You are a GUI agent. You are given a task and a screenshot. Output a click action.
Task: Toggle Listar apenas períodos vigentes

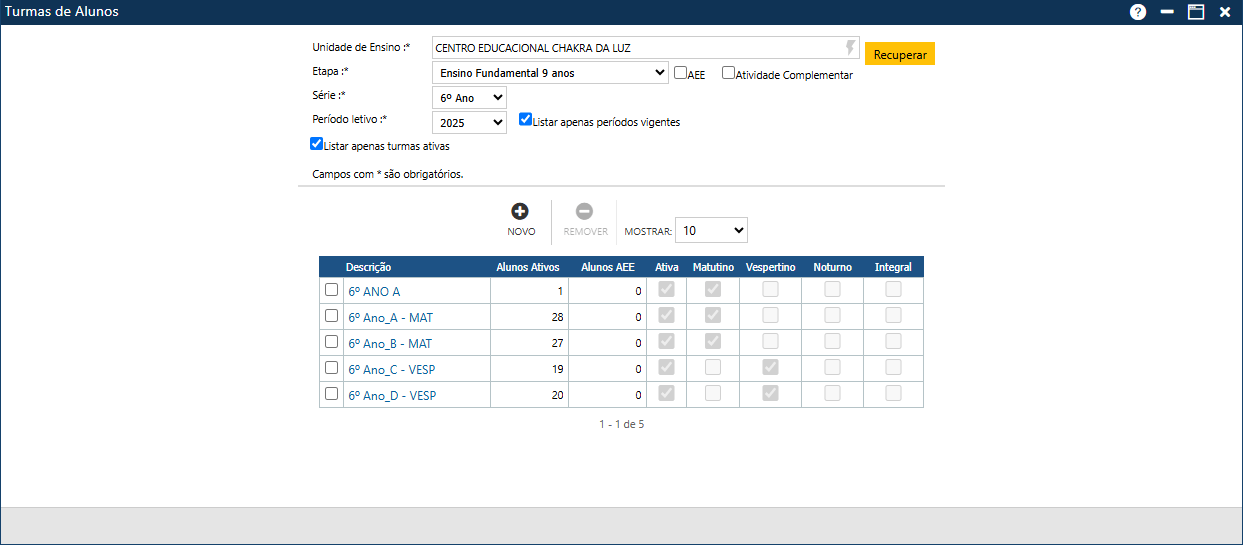[x=525, y=120]
